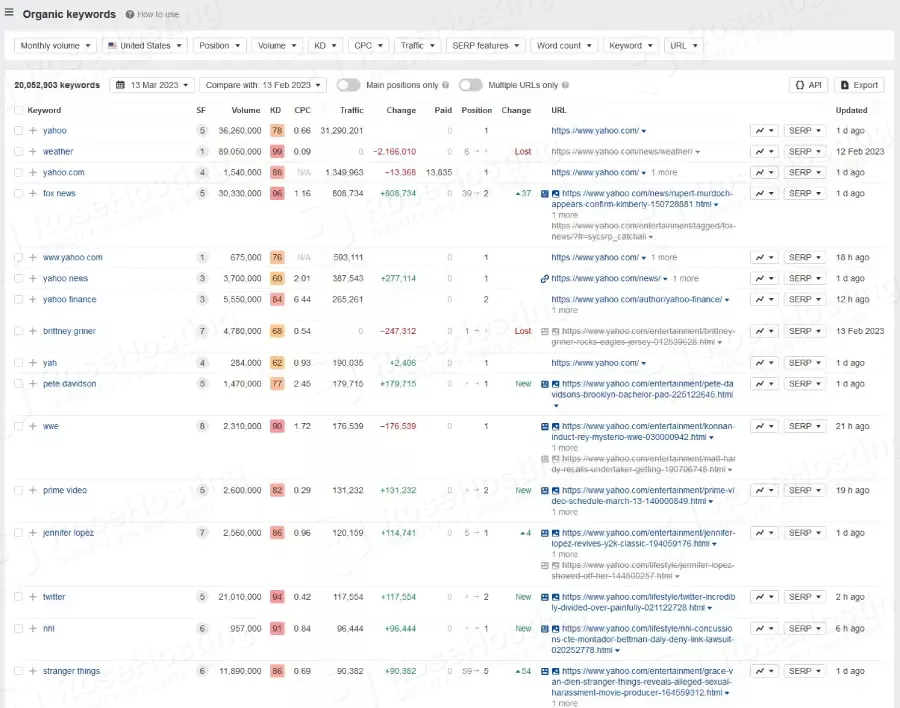The height and width of the screenshot is (708, 900).
Task: Toggle Main positions only switch
Action: (348, 85)
